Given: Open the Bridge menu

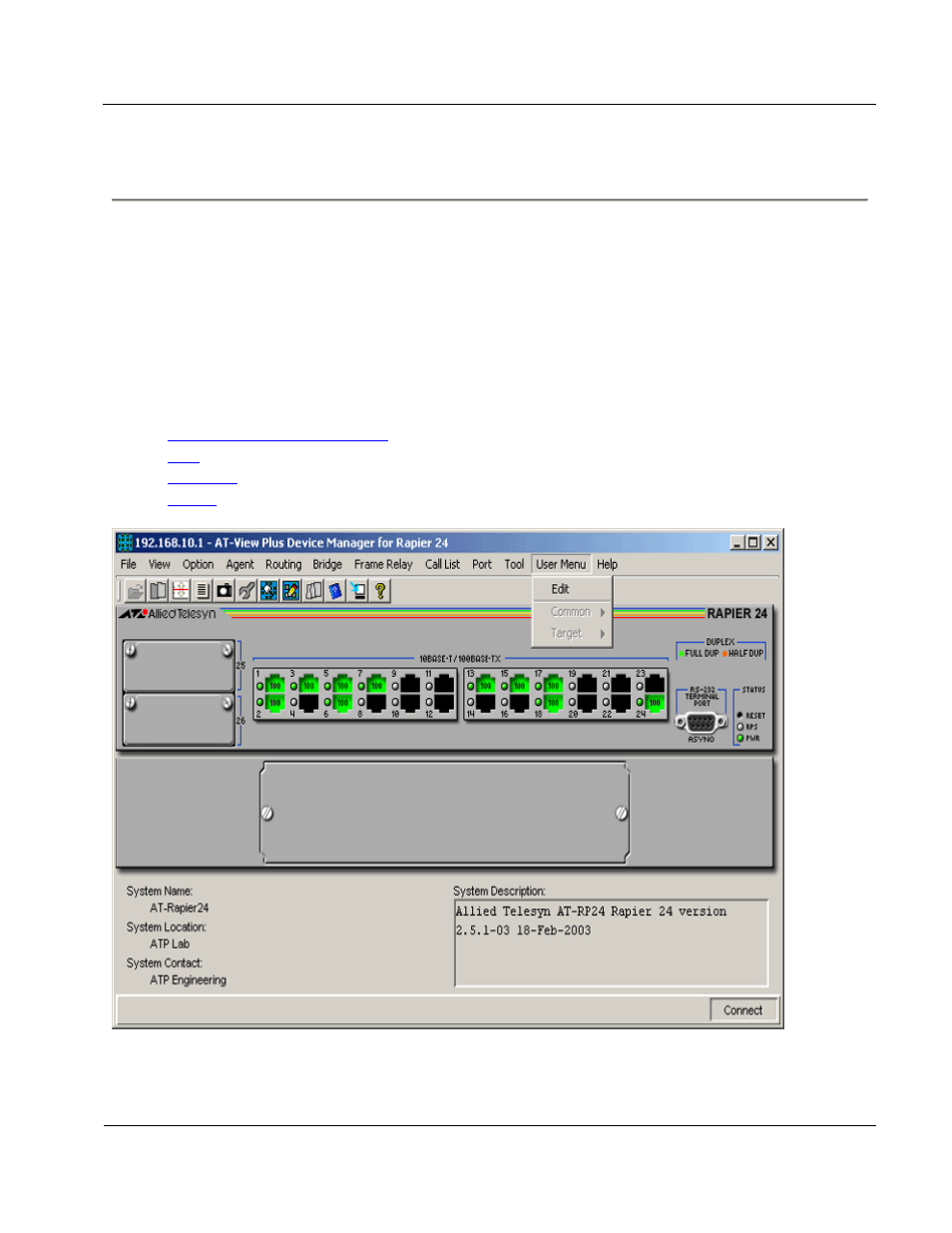Looking at the screenshot, I should click(327, 564).
